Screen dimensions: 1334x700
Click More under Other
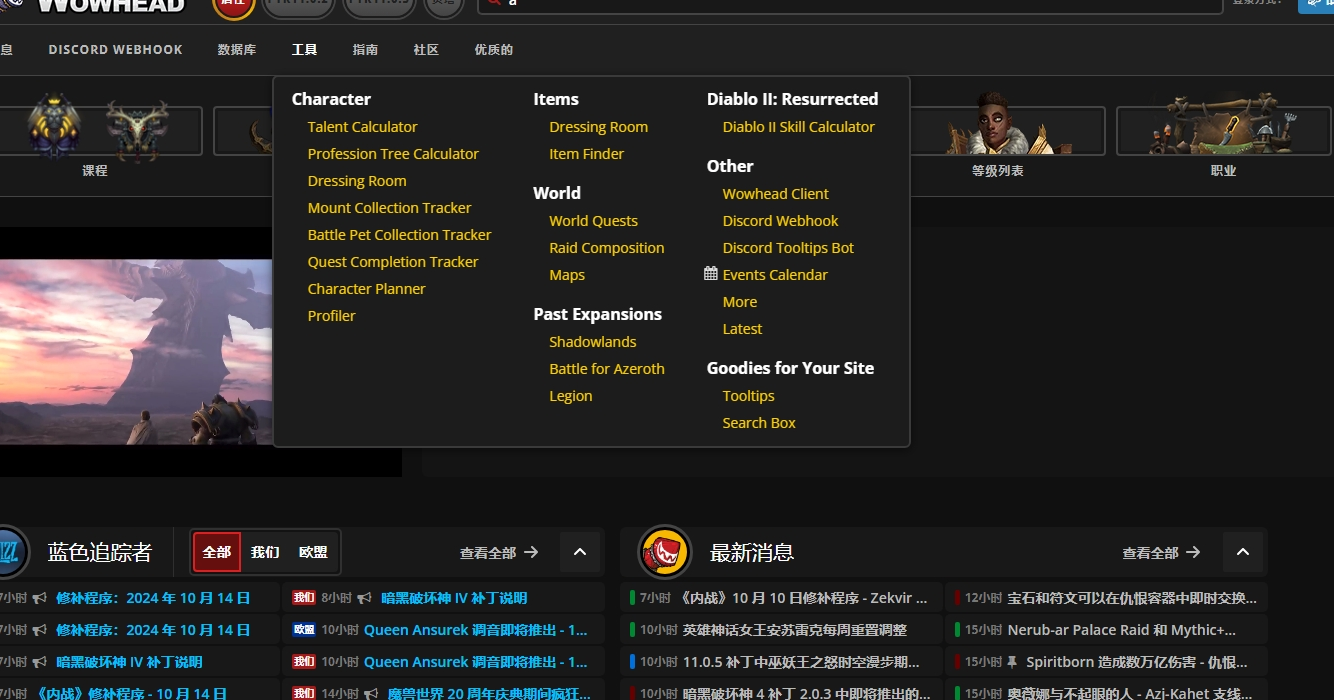click(x=740, y=302)
